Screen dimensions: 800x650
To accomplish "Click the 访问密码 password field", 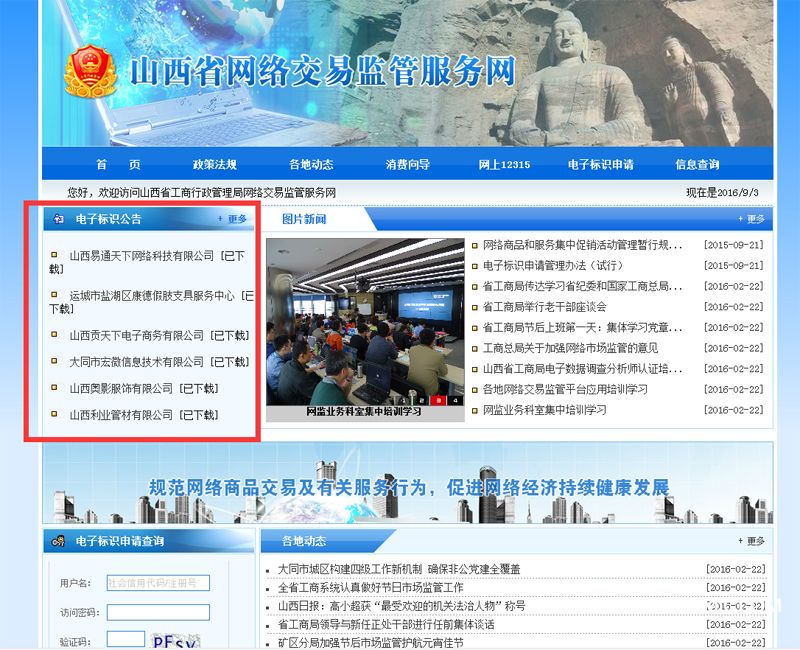I will [x=158, y=612].
